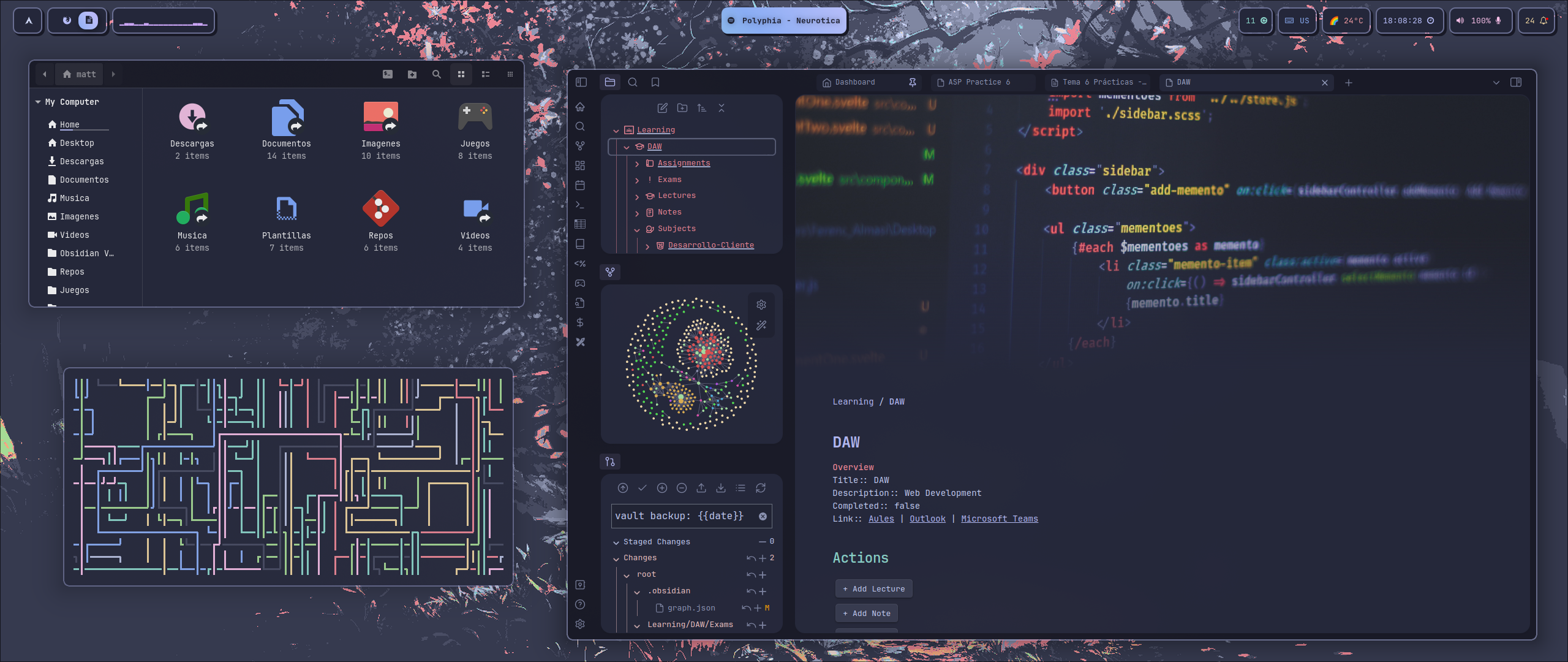Viewport: 1568px width, 662px height.
Task: Click the git pull icon
Action: [x=721, y=488]
